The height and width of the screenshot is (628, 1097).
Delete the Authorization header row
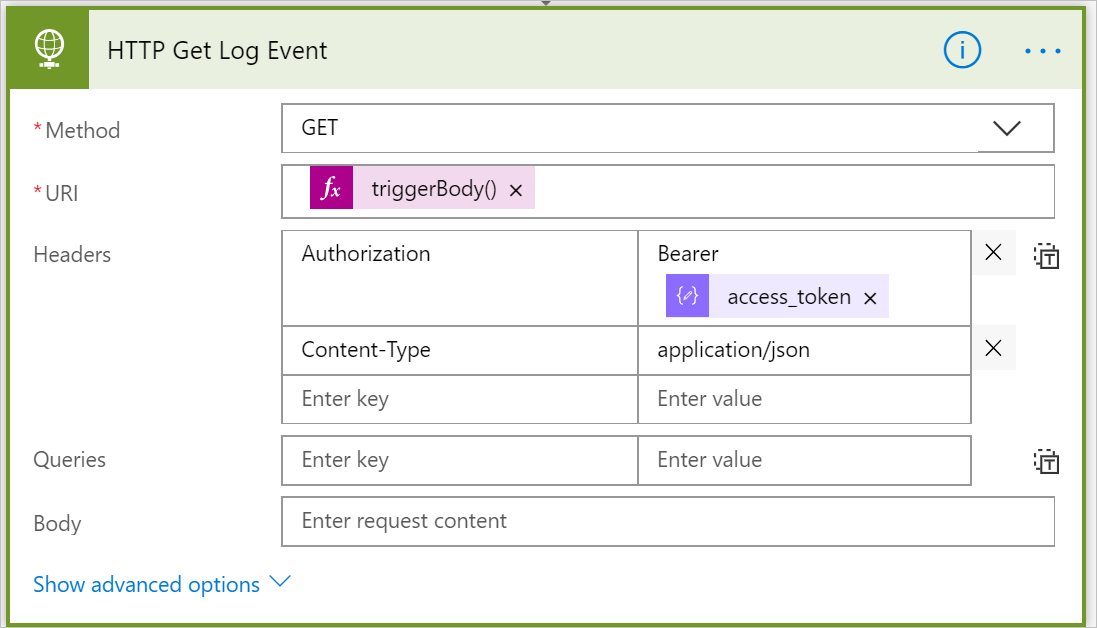click(993, 253)
